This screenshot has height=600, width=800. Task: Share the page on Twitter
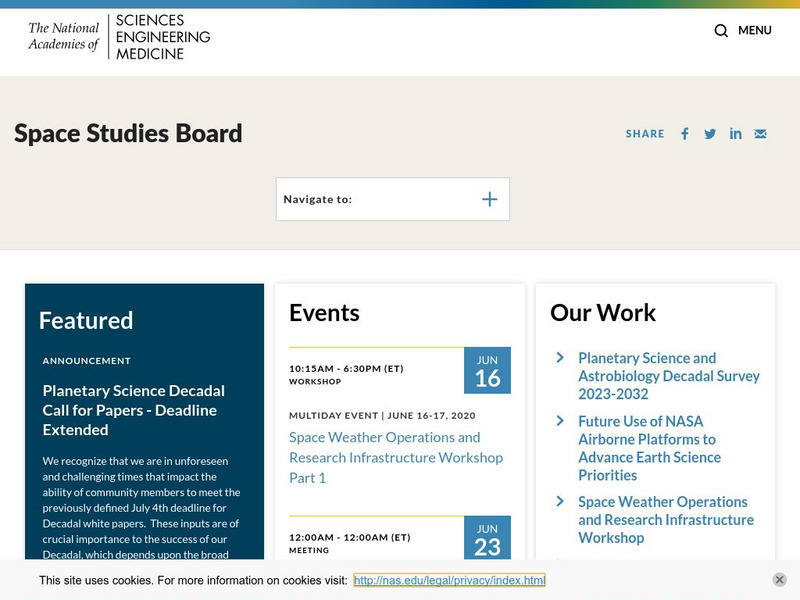710,133
